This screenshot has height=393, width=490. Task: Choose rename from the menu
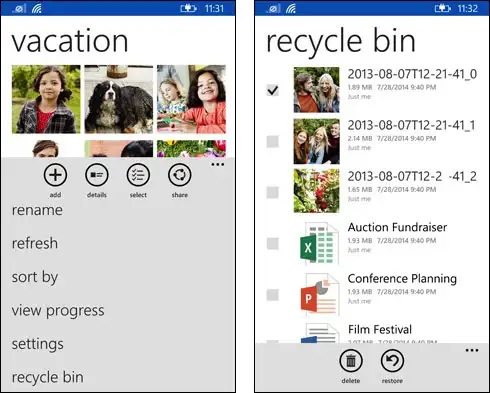click(x=37, y=210)
